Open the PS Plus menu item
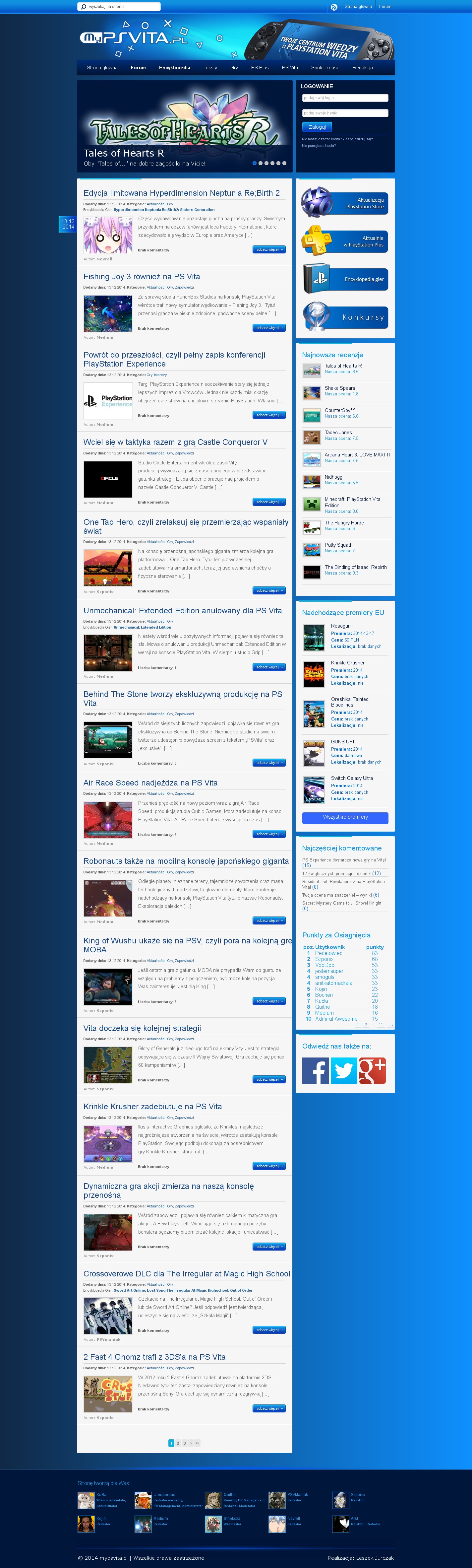472x1568 pixels. coord(260,68)
